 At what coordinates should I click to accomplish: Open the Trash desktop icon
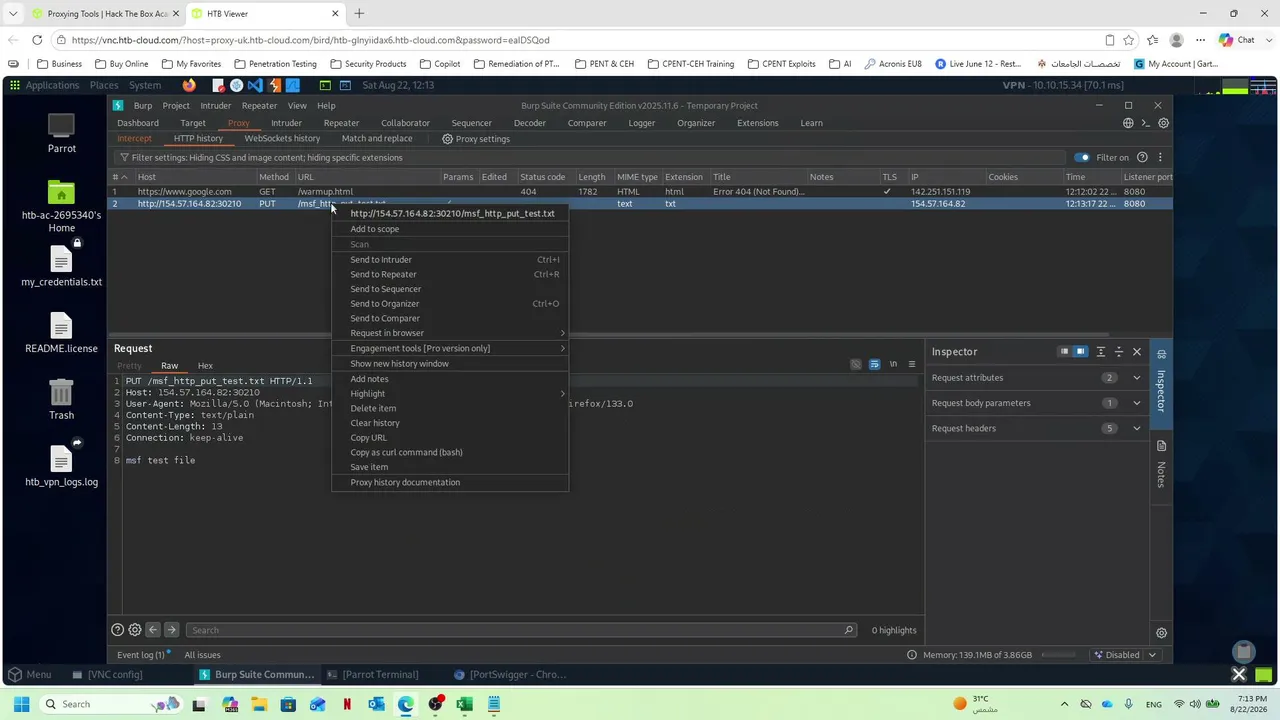[62, 399]
